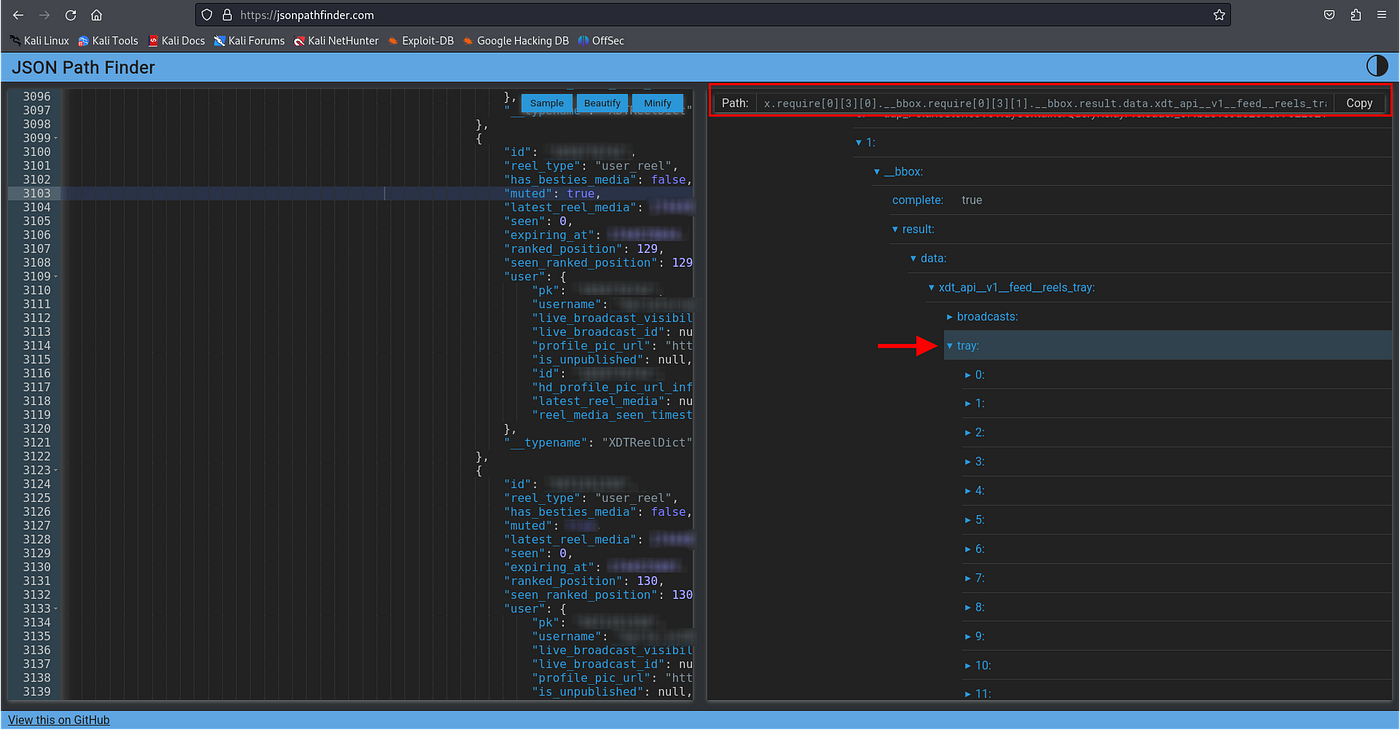
Task: Open the Firefox hamburger menu
Action: [1383, 15]
